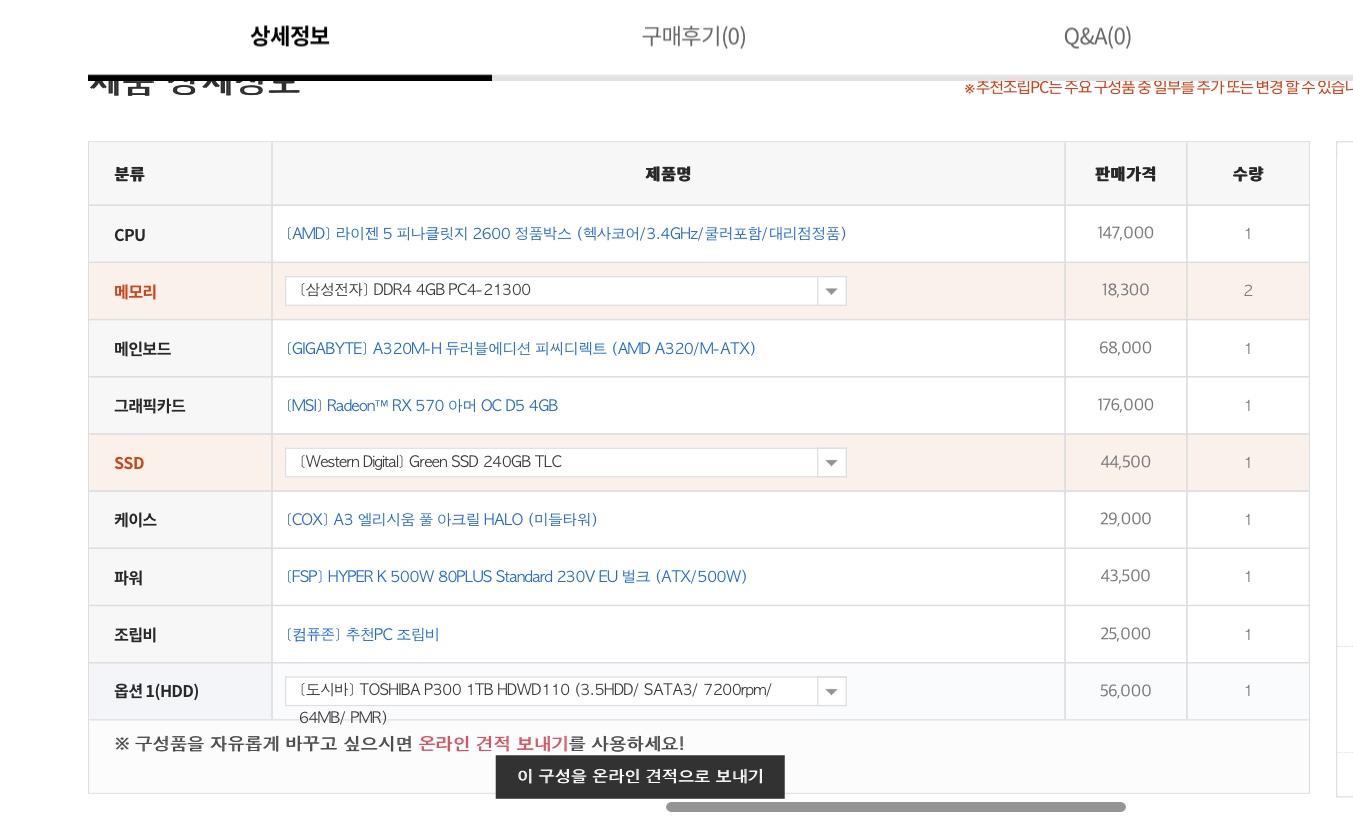The height and width of the screenshot is (828, 1353).
Task: Click the horizontal scrollbar thumb
Action: point(895,807)
